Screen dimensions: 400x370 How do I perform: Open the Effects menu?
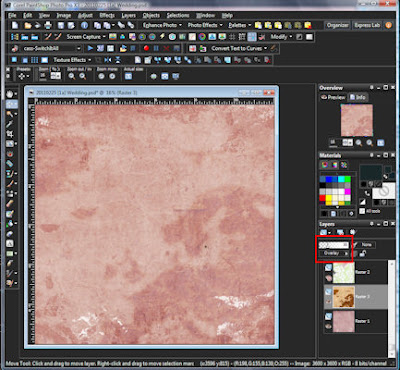click(x=107, y=15)
